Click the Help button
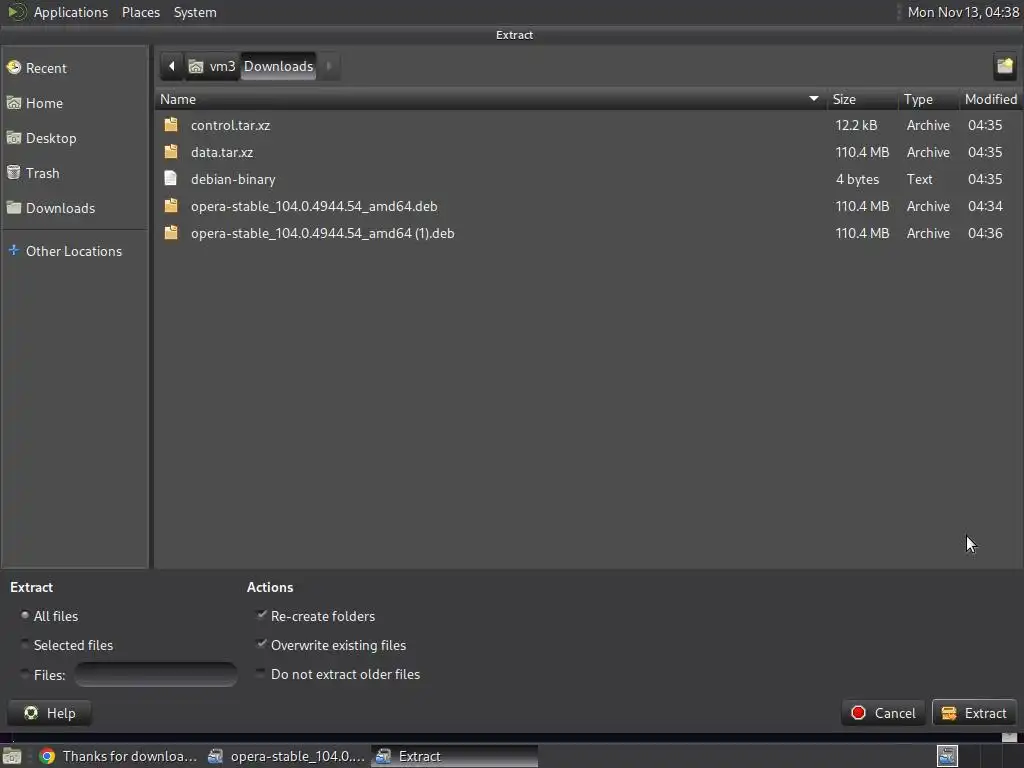 [x=50, y=713]
